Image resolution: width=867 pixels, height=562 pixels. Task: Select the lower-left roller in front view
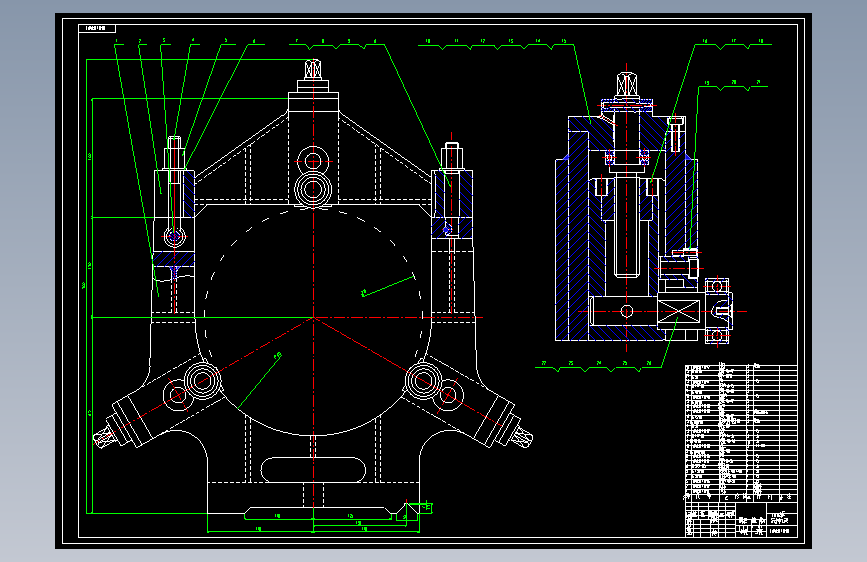tap(202, 381)
